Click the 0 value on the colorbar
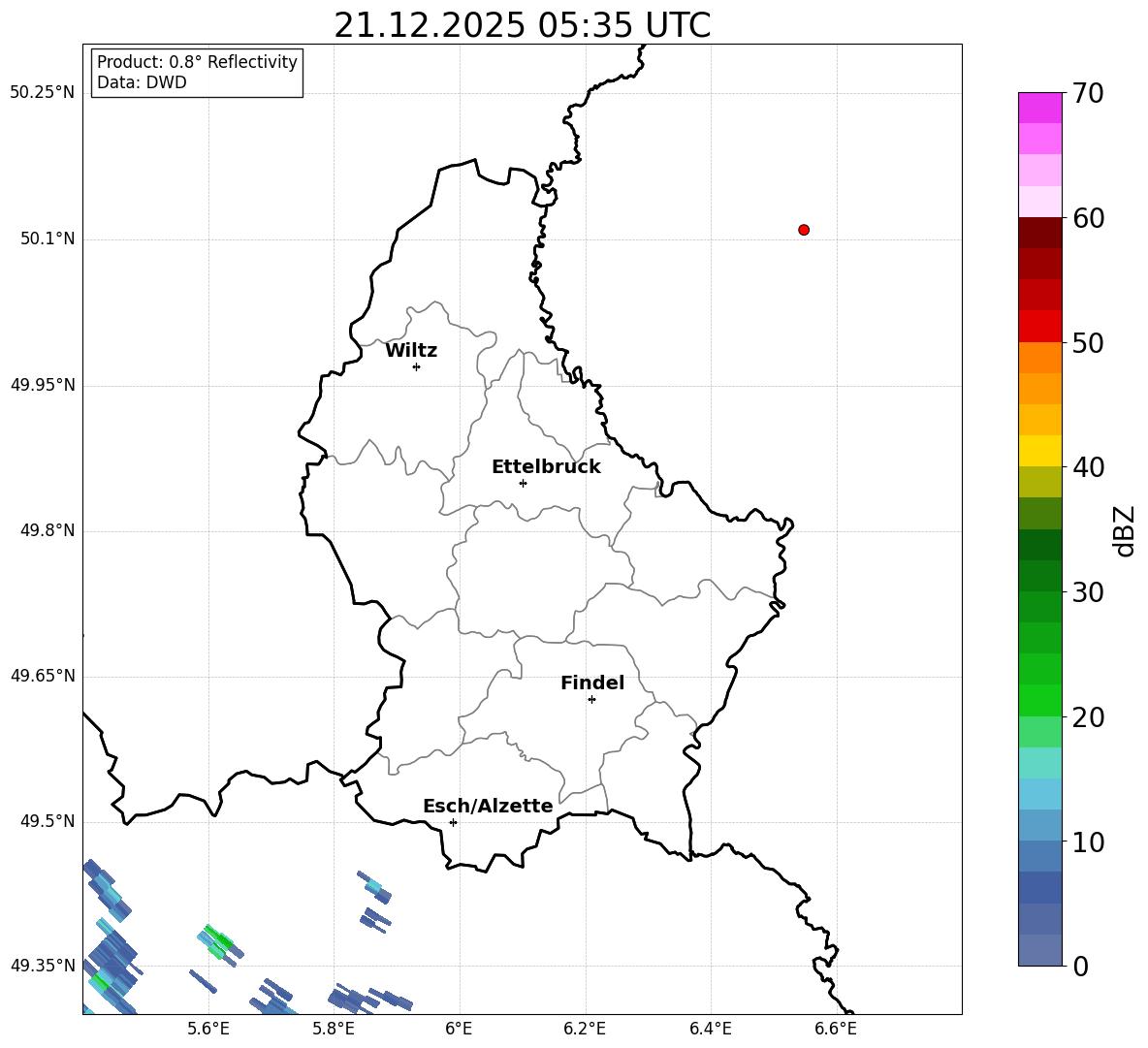Viewport: 1148px width, 1048px height. [1080, 967]
